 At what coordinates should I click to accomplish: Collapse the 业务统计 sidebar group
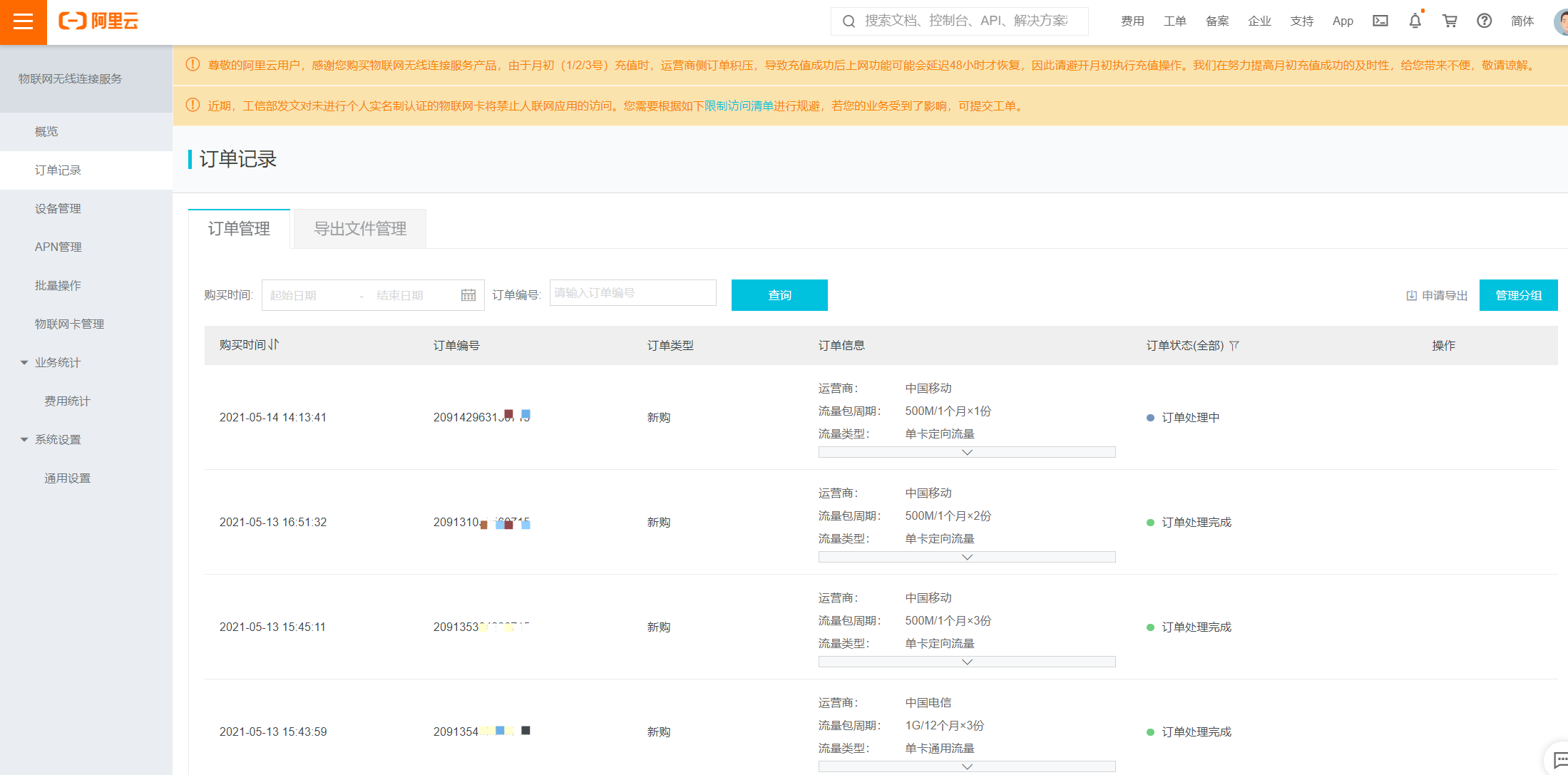point(24,363)
